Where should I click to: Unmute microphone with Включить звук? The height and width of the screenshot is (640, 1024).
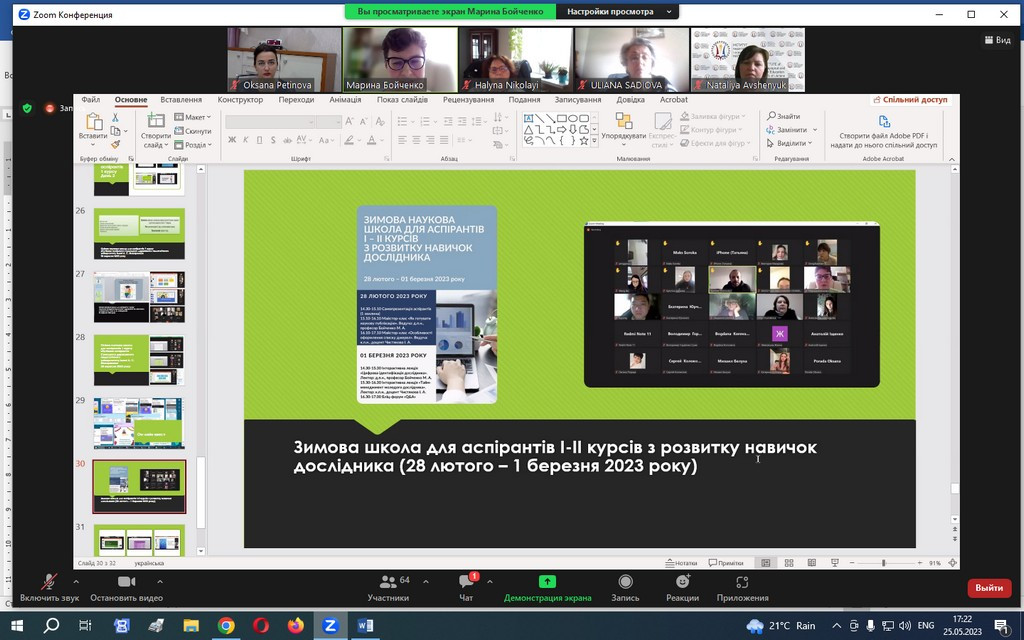49,586
